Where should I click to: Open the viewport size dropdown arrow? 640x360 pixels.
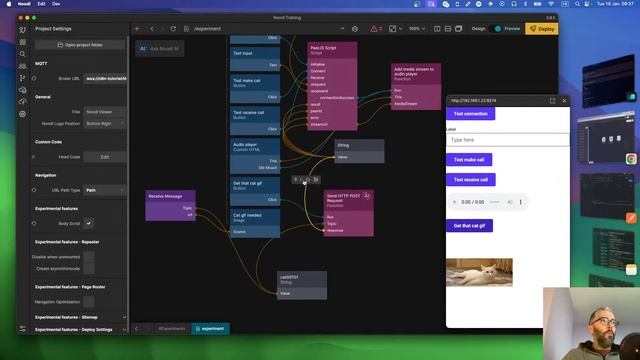click(x=400, y=29)
